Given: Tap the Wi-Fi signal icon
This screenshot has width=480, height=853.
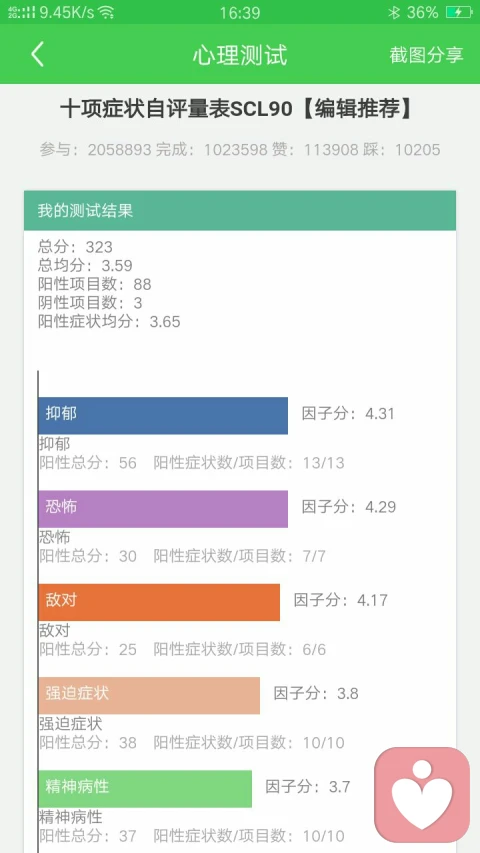Looking at the screenshot, I should pyautogui.click(x=106, y=12).
